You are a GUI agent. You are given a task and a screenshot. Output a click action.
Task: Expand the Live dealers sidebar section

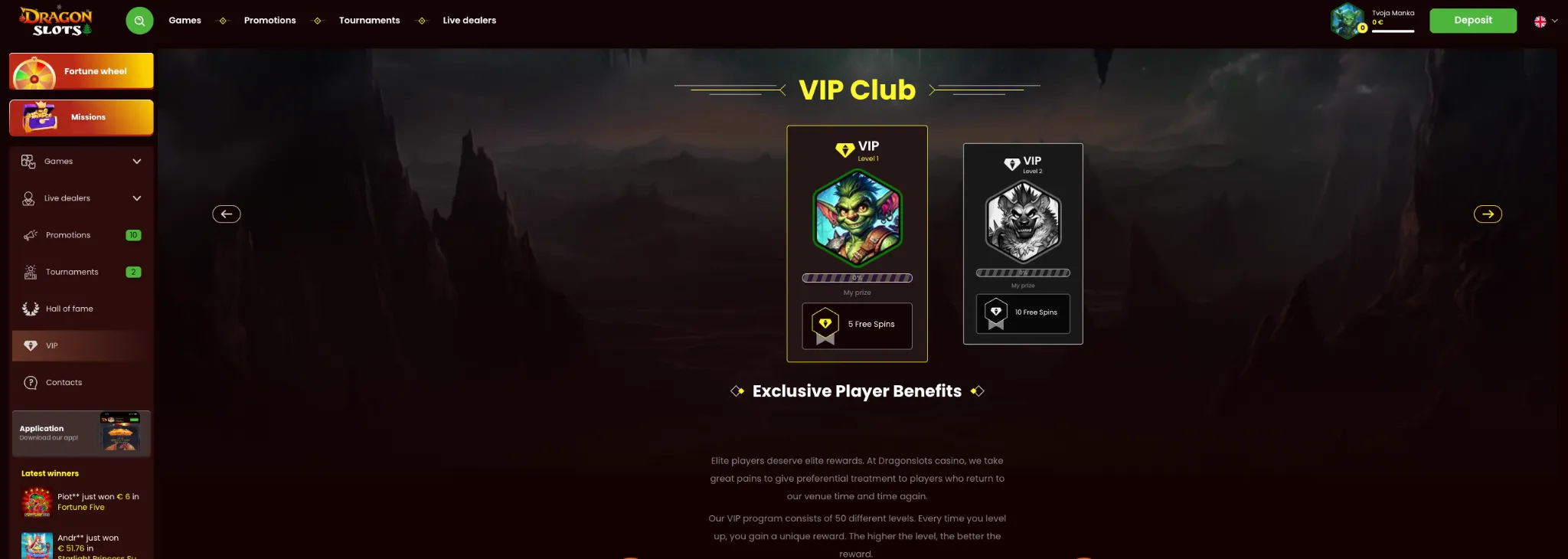click(x=137, y=198)
